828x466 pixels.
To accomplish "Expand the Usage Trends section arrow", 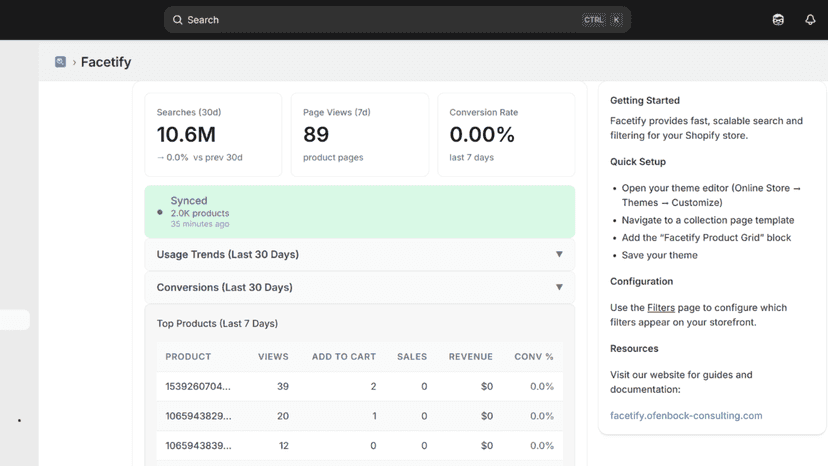I will pos(559,254).
